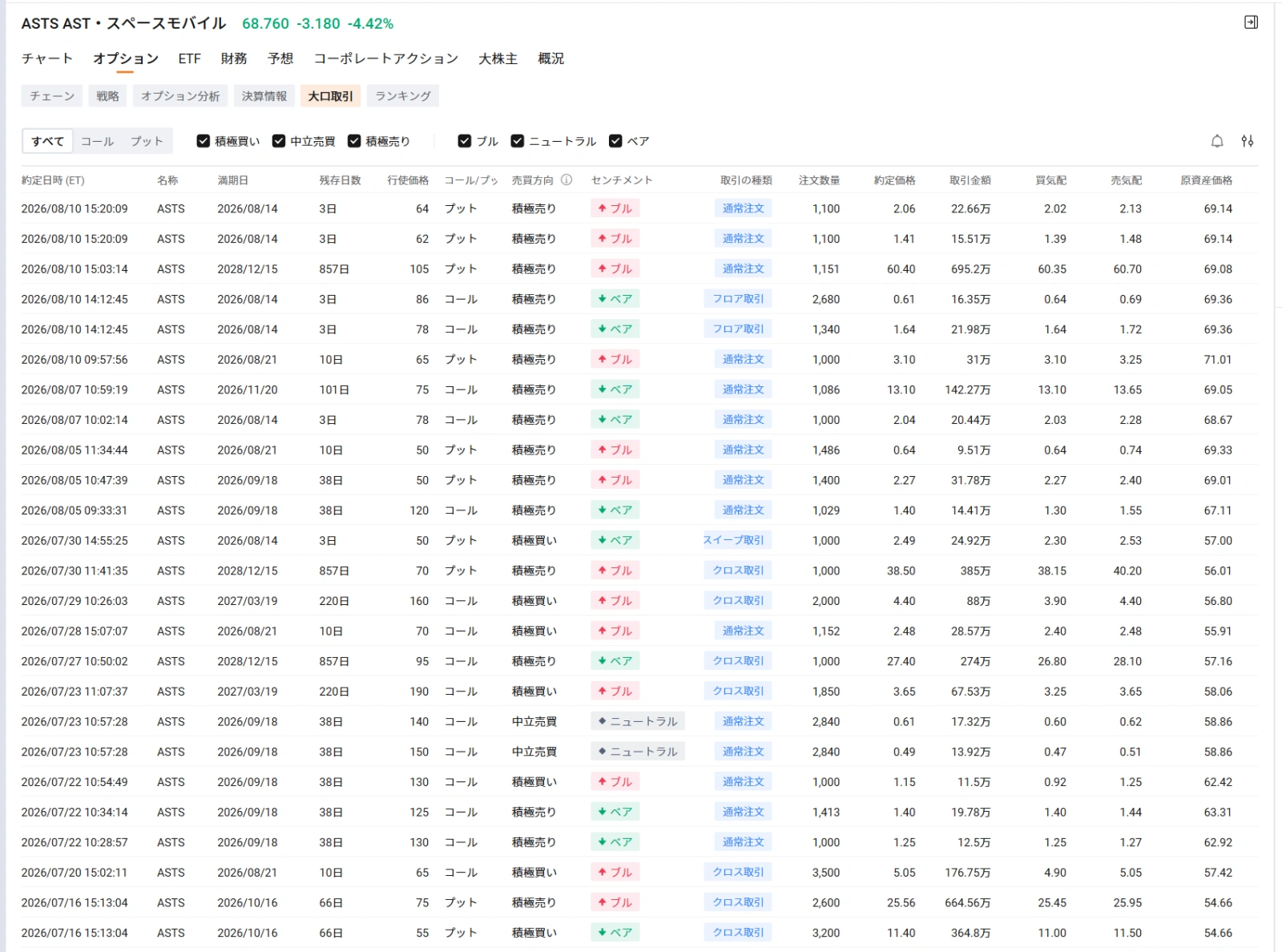
Task: Click the 満期日 column header
Action: [x=232, y=180]
